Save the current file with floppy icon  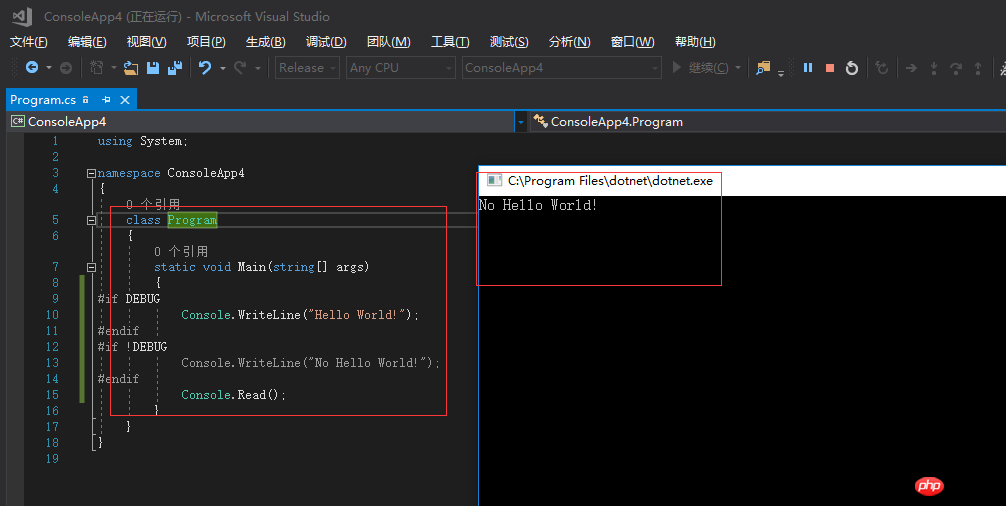tap(153, 67)
